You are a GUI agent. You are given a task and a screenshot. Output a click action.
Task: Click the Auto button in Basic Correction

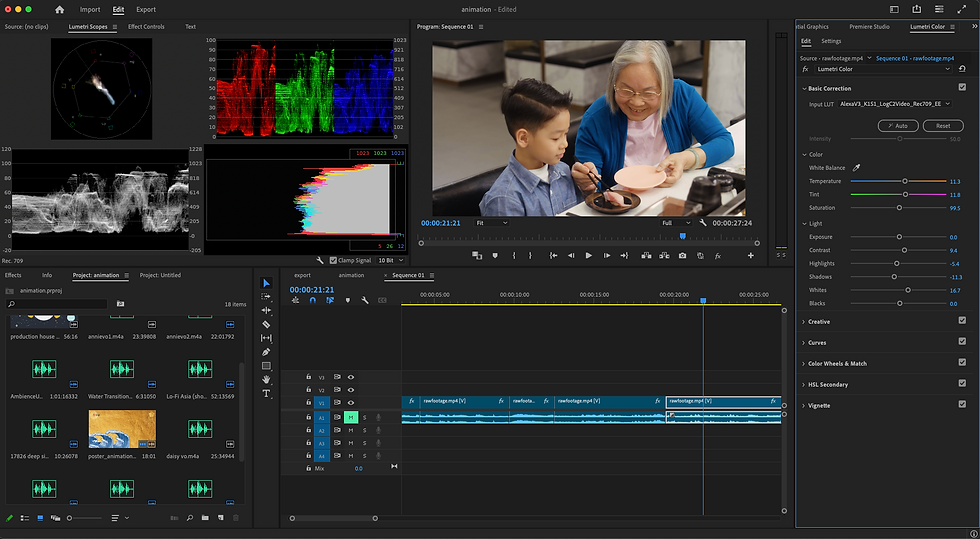898,126
